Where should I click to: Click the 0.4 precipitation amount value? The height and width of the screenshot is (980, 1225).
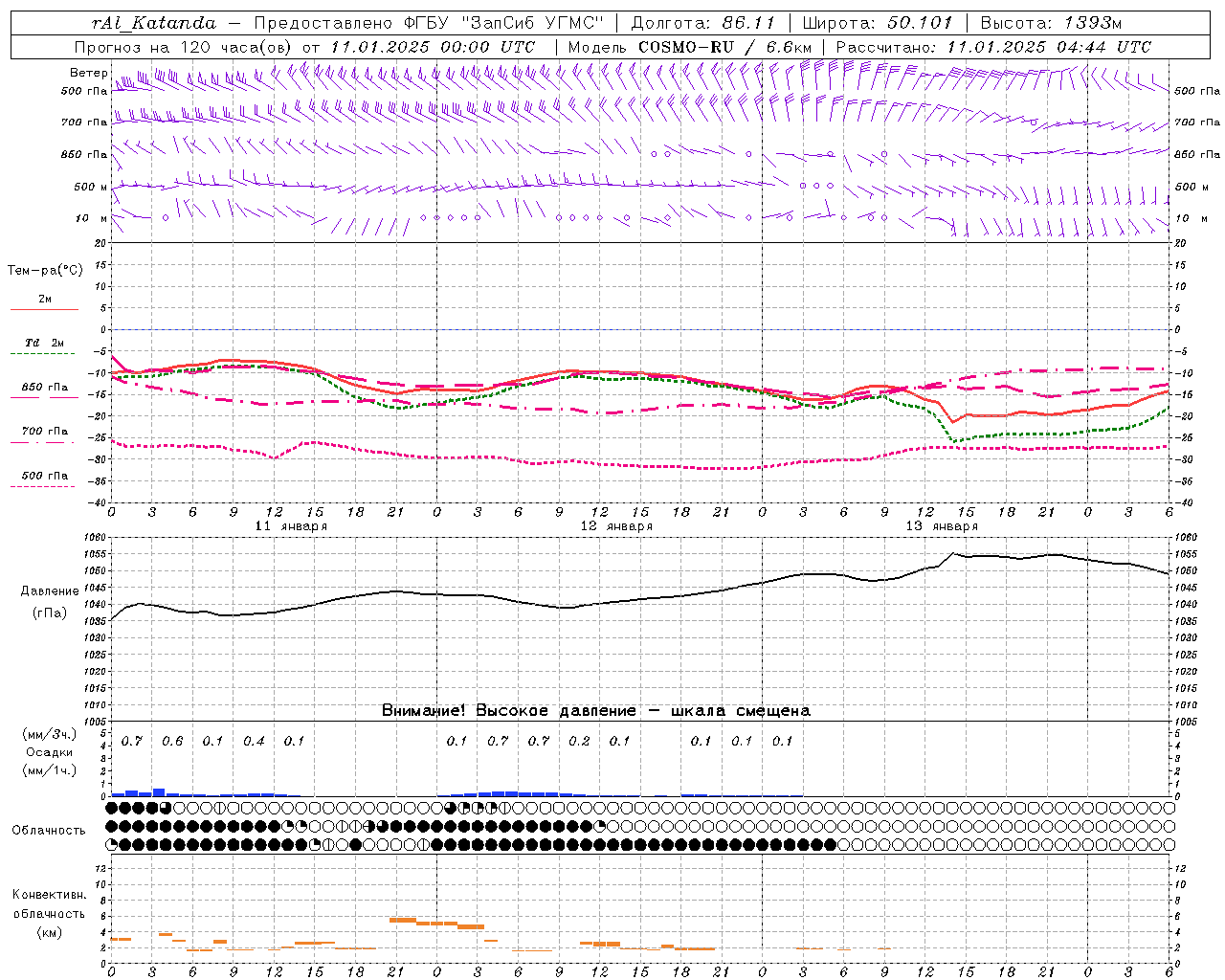coord(254,742)
